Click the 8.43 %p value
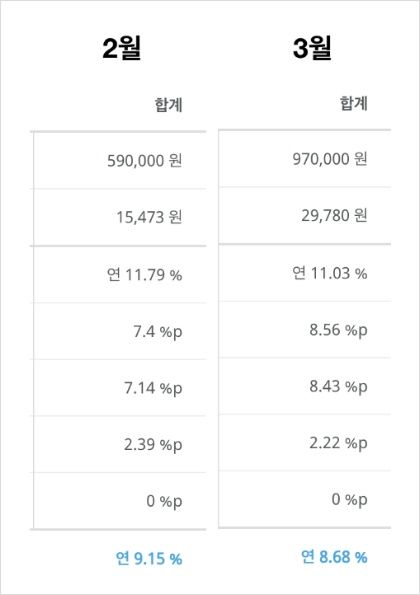The image size is (420, 595). point(338,387)
